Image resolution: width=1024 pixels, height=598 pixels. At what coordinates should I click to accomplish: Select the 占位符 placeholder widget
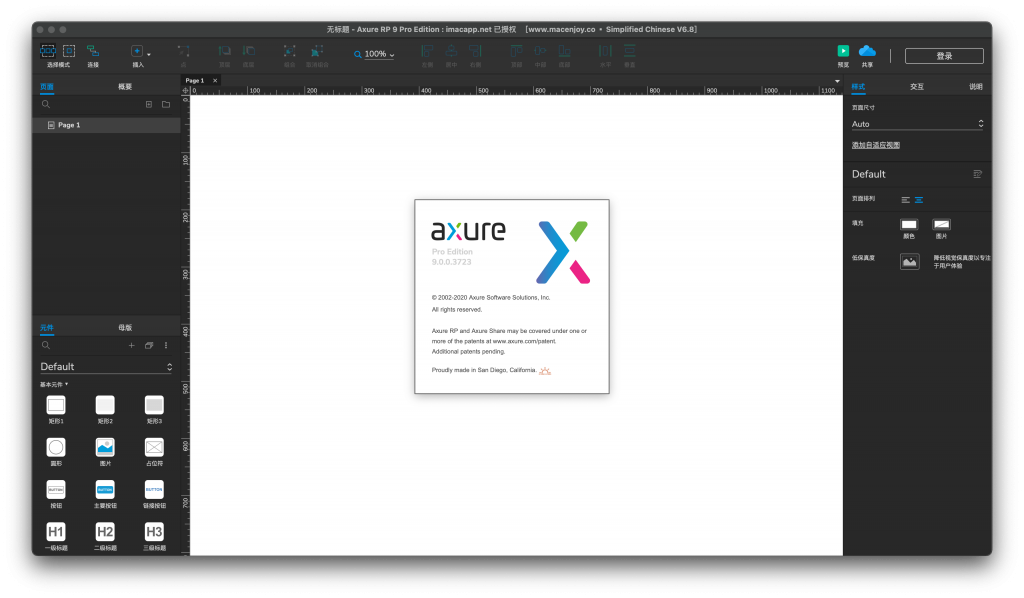point(154,447)
